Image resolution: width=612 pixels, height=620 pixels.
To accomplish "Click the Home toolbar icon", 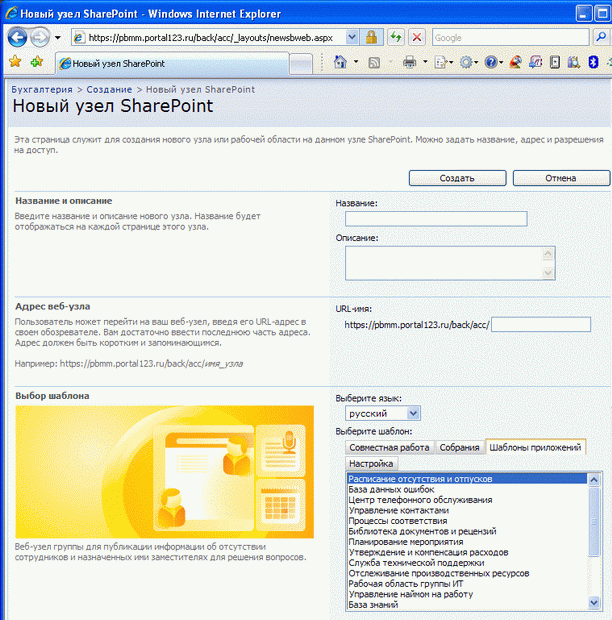I will pos(340,62).
